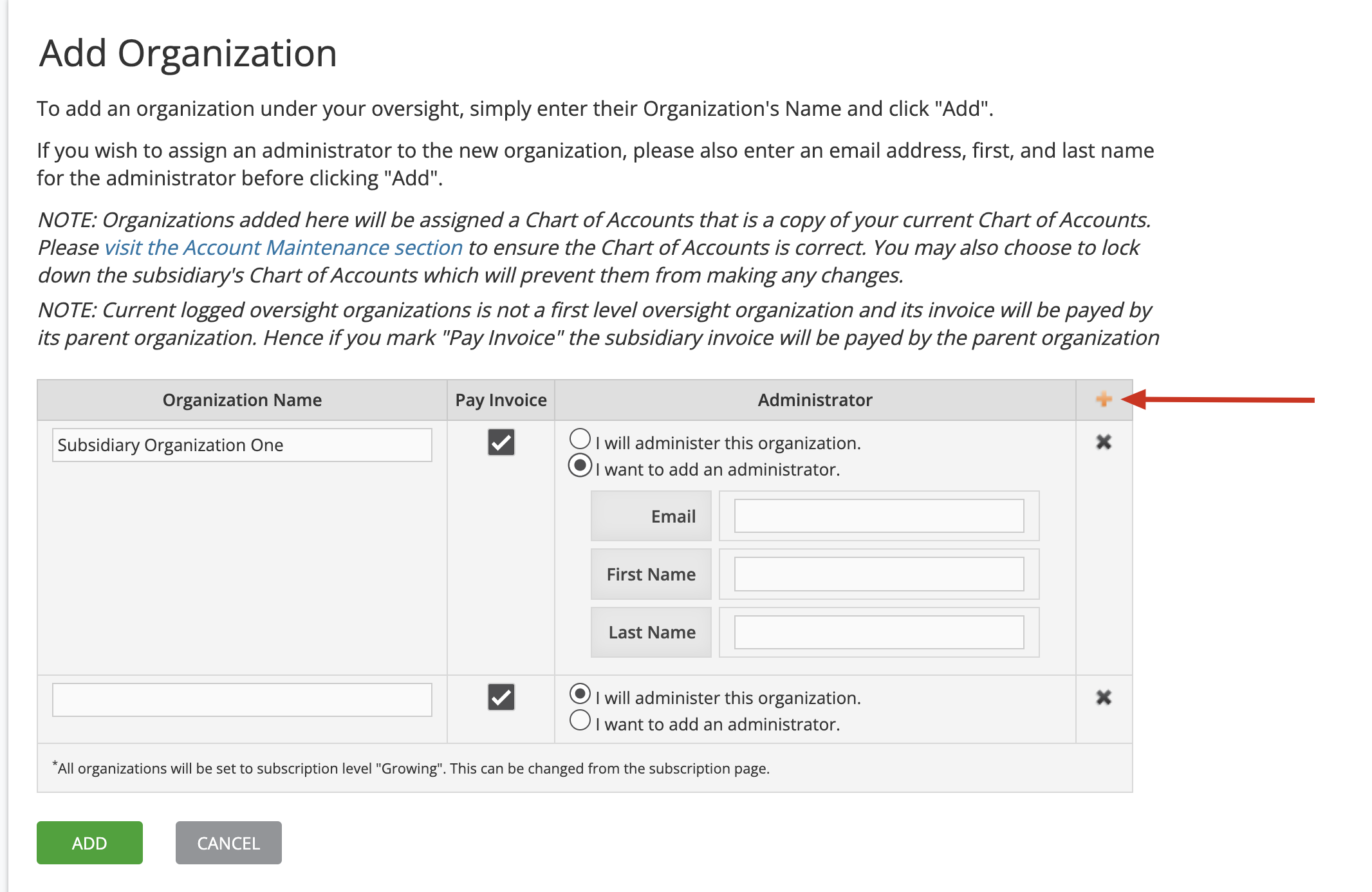Click the empty organization name field
The width and height of the screenshot is (1372, 892).
[x=242, y=700]
